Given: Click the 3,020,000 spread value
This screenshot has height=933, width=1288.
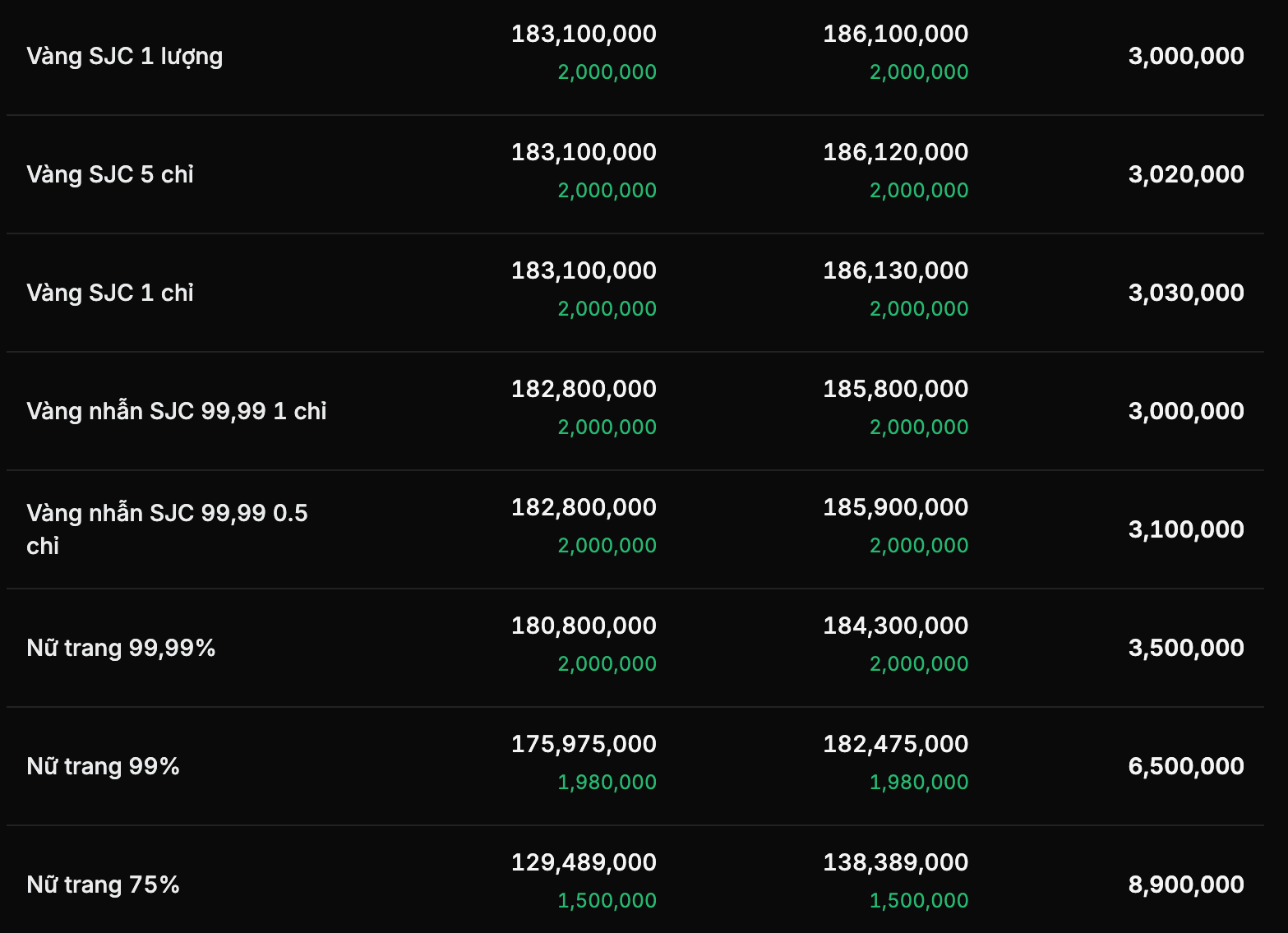Looking at the screenshot, I should (1185, 174).
